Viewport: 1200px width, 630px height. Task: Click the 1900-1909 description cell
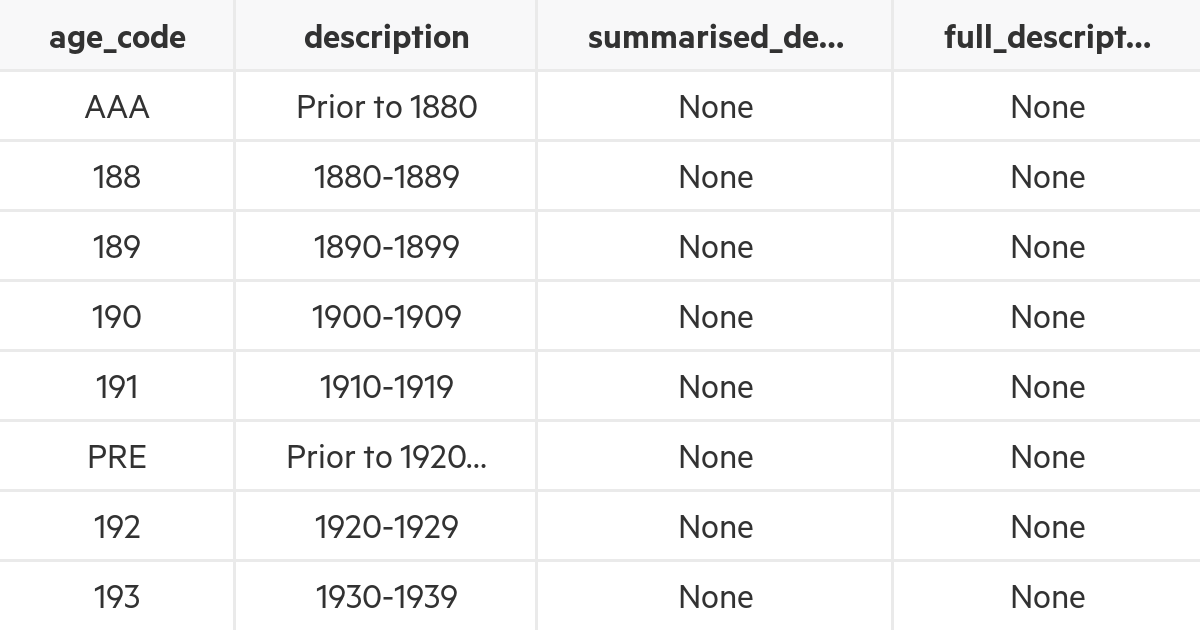click(x=386, y=317)
